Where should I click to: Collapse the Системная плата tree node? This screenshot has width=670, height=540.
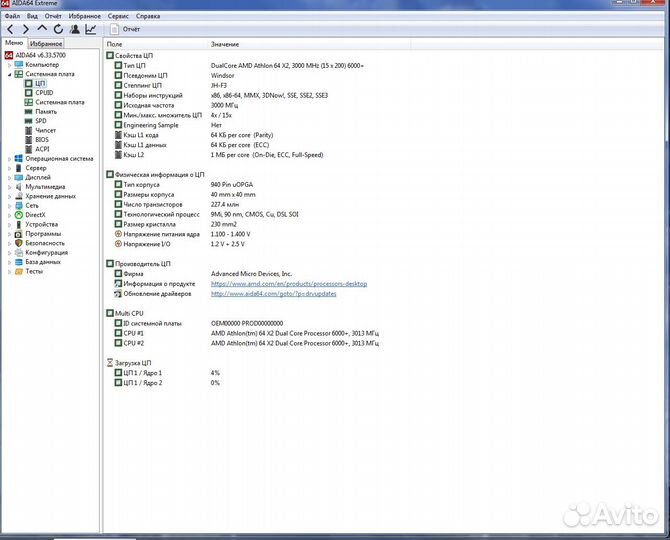point(10,74)
